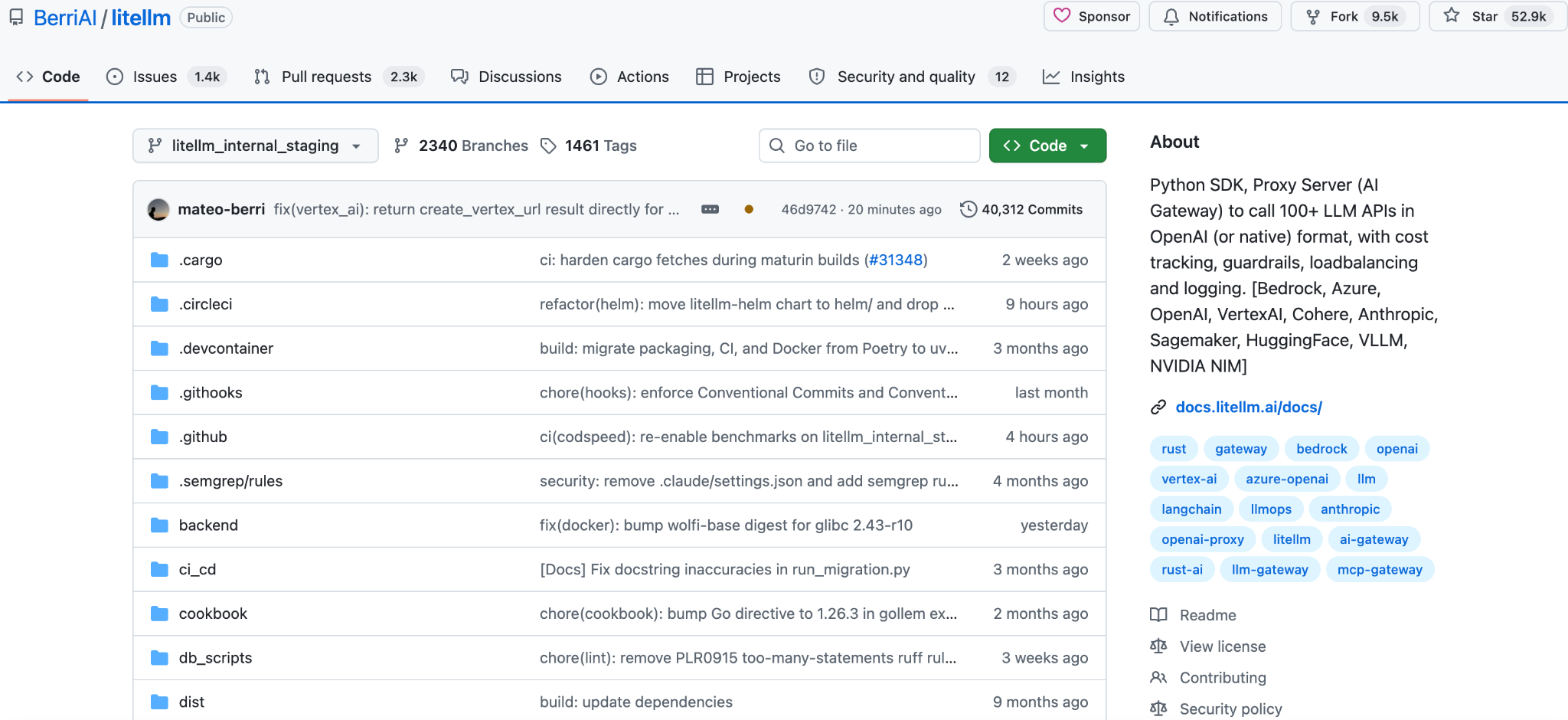The image size is (1568, 720).
Task: Click the .circleci folder icon
Action: [x=159, y=304]
